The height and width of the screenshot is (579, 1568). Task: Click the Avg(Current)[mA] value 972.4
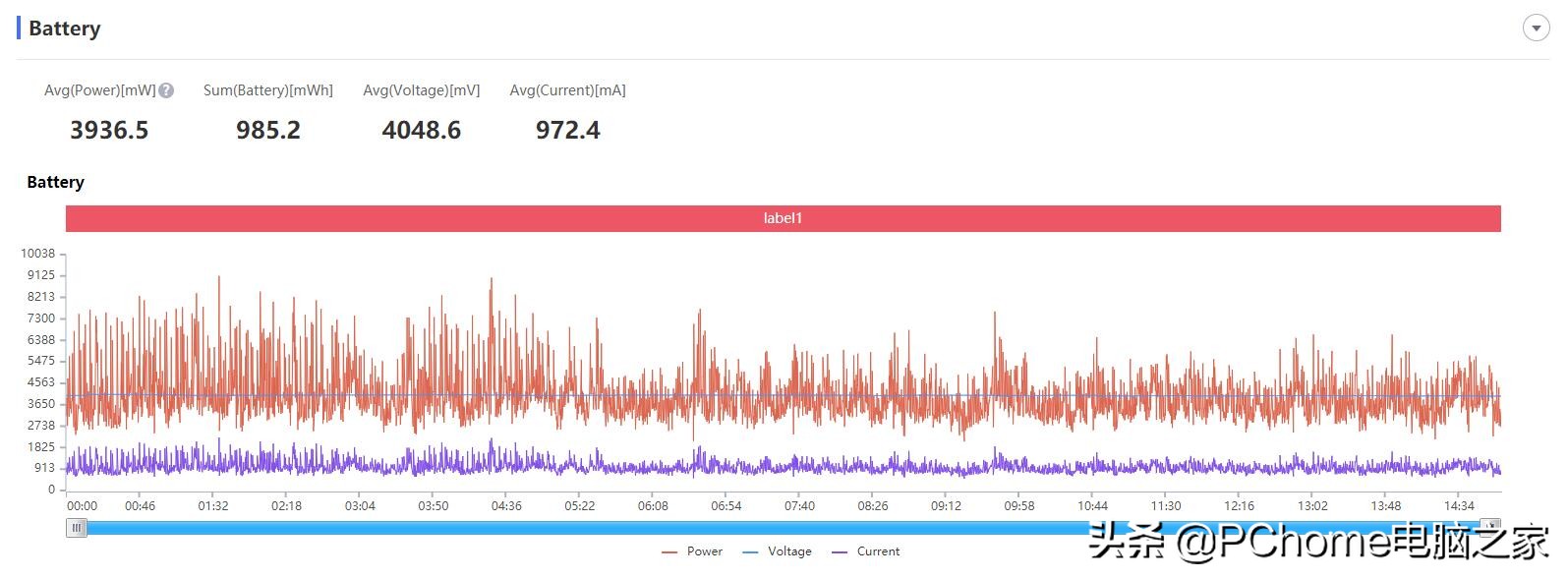click(568, 130)
